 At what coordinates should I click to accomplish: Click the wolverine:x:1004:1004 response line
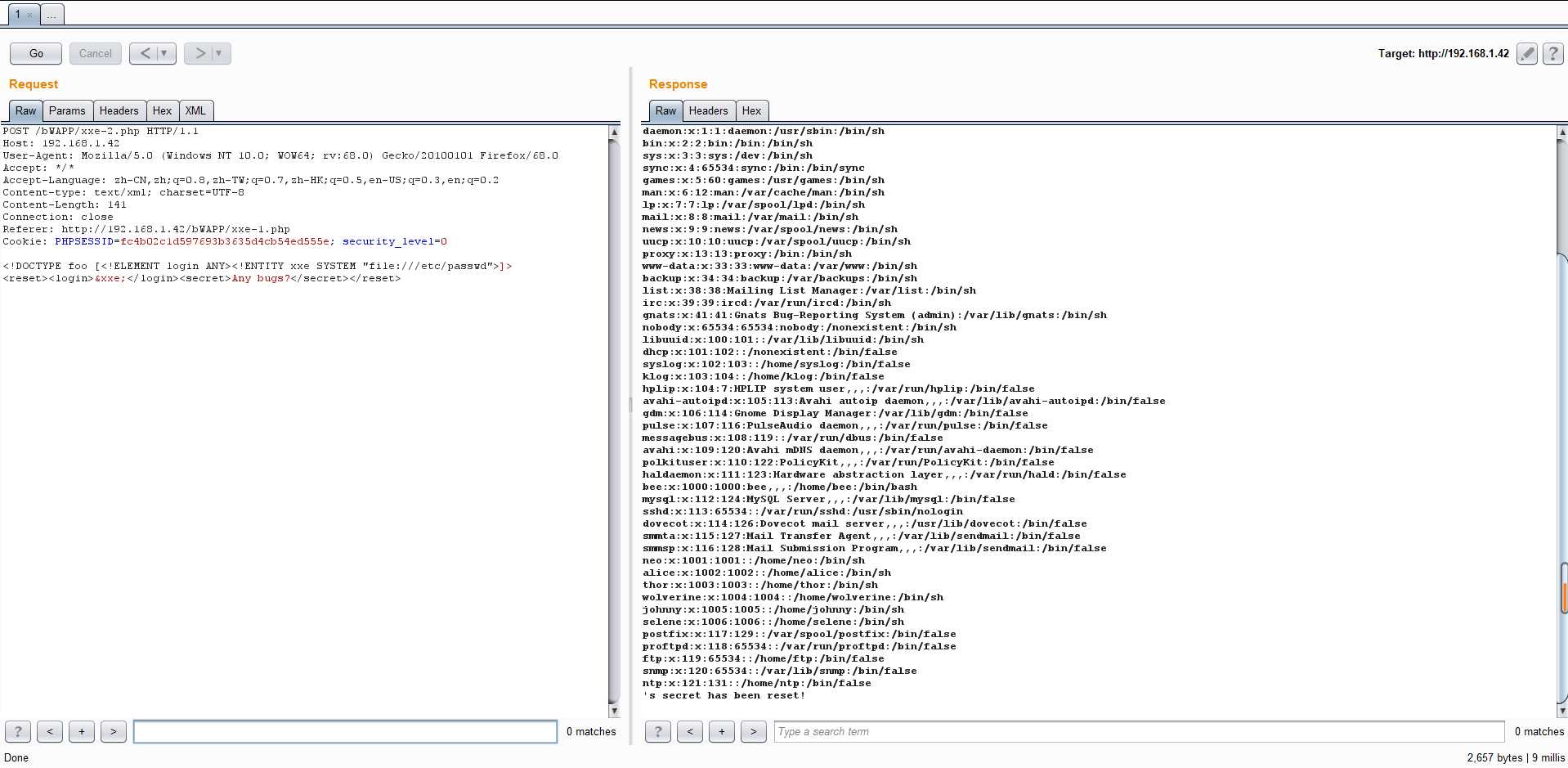pyautogui.click(x=793, y=597)
